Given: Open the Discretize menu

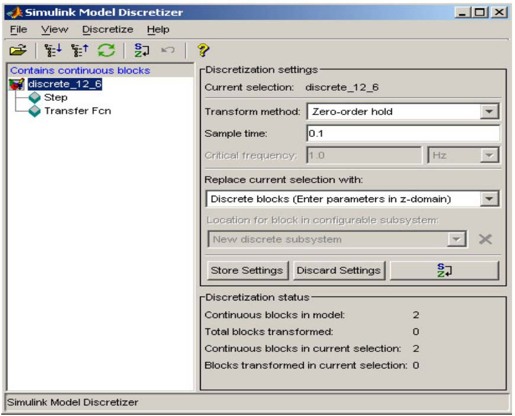Looking at the screenshot, I should 108,30.
